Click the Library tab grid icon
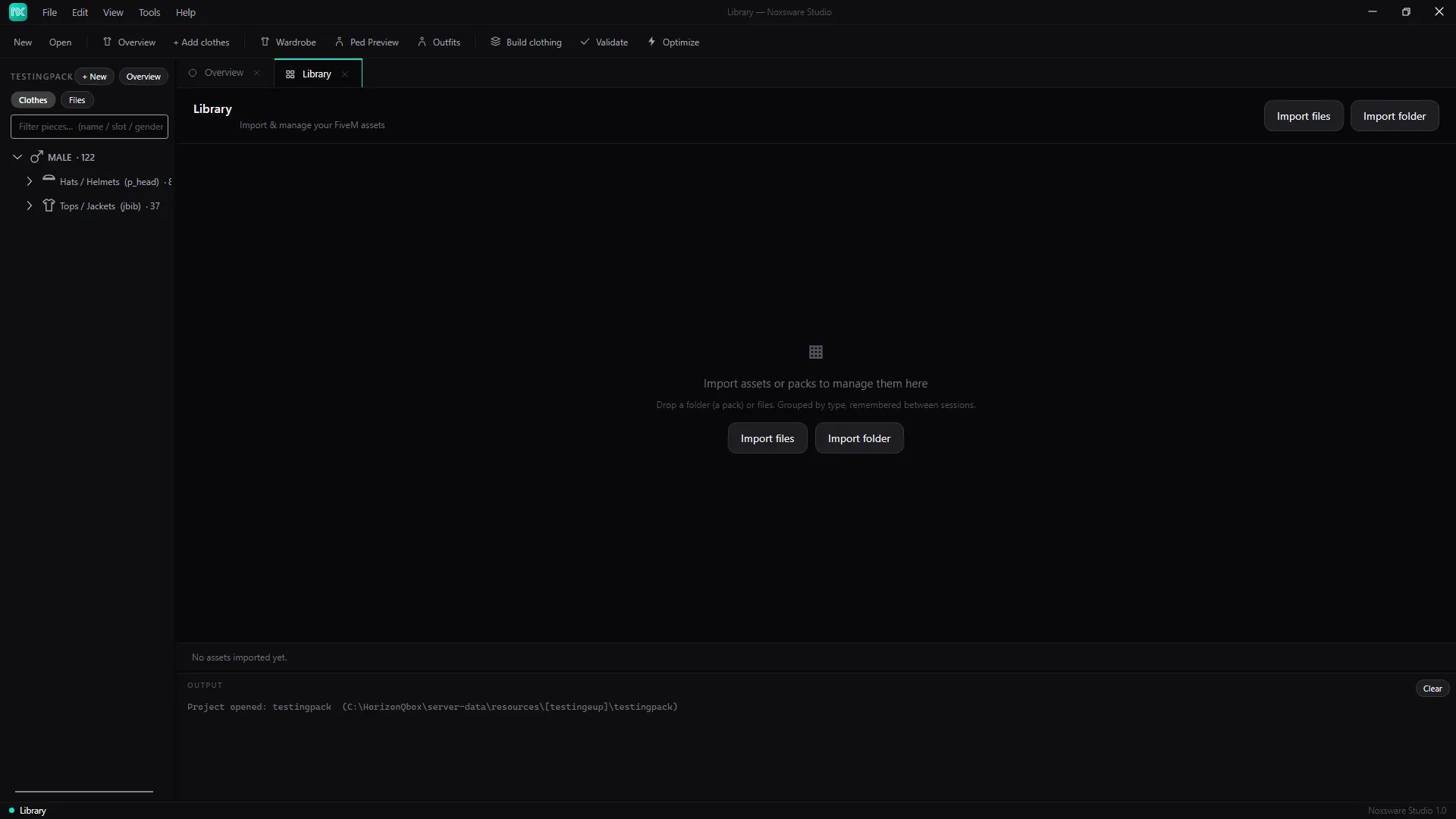 tap(290, 74)
